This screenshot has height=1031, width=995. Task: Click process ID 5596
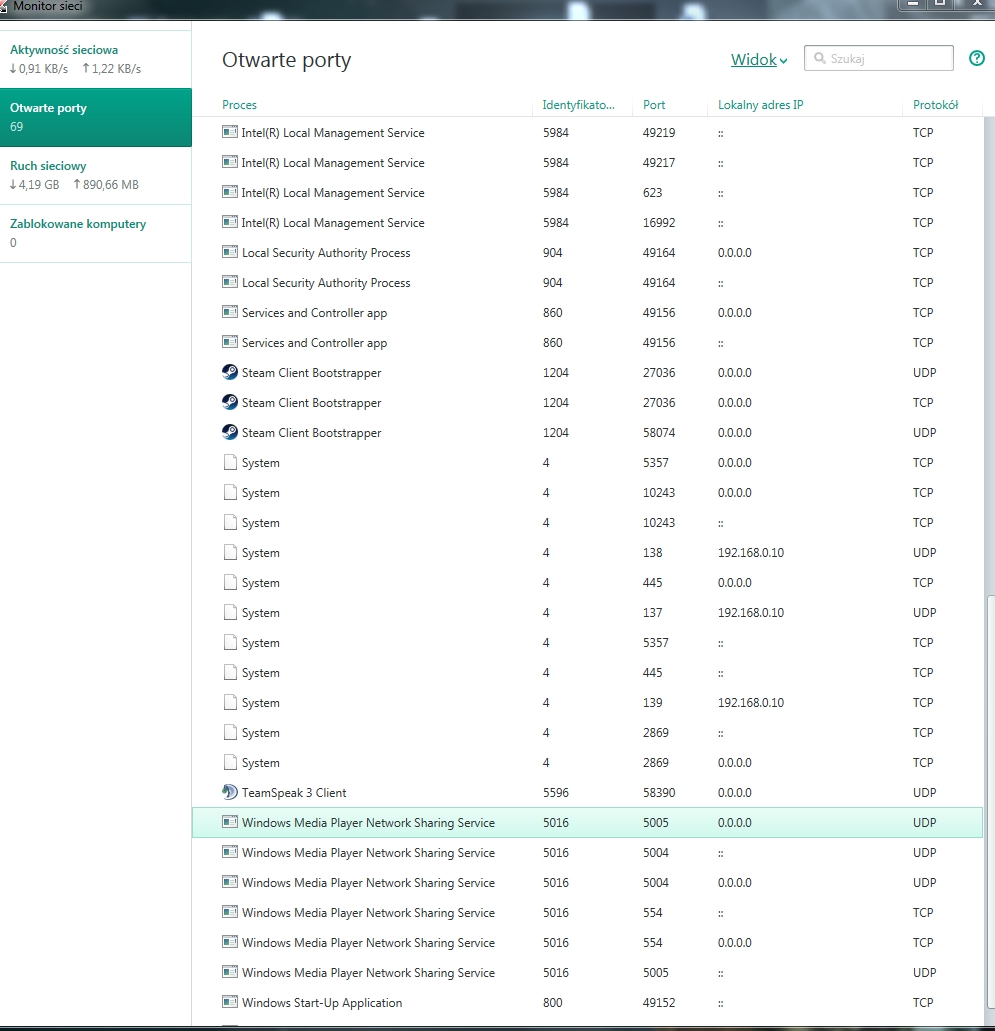pos(556,792)
